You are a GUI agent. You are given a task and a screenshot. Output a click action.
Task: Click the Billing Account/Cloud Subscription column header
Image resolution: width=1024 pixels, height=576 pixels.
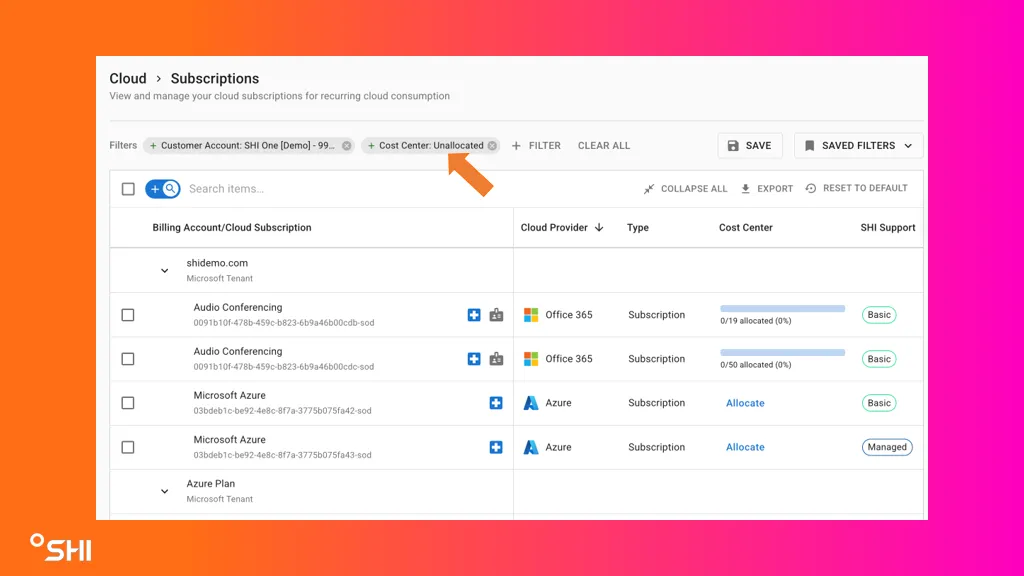pyautogui.click(x=232, y=227)
